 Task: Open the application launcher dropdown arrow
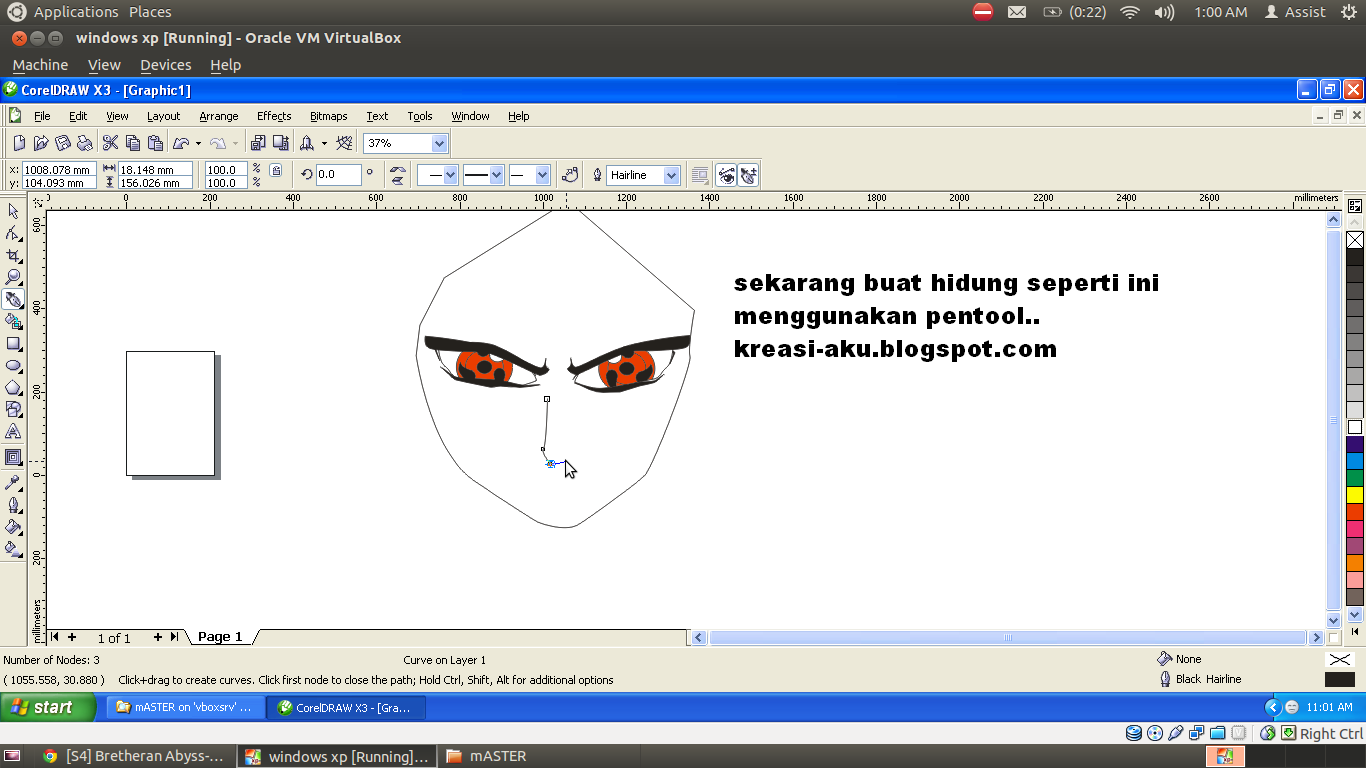(x=324, y=143)
